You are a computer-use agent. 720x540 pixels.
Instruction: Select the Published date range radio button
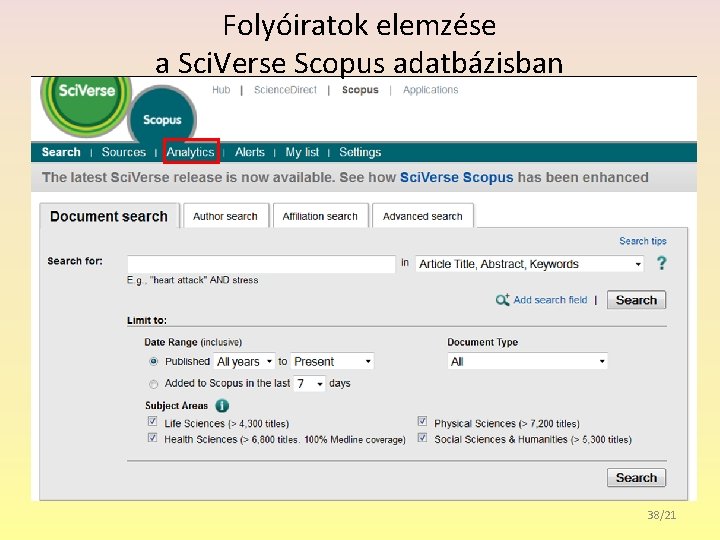(154, 361)
